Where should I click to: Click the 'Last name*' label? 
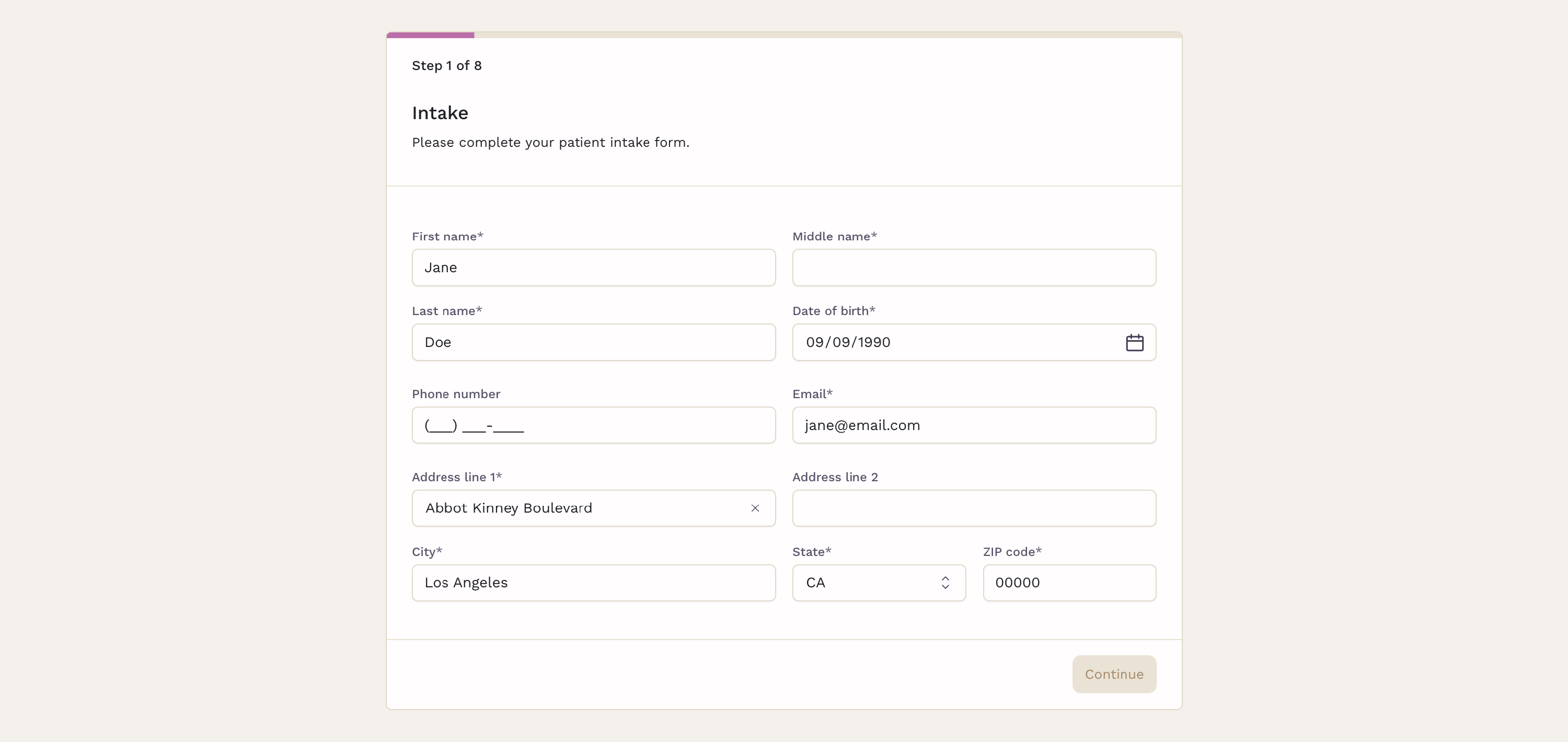tap(447, 311)
